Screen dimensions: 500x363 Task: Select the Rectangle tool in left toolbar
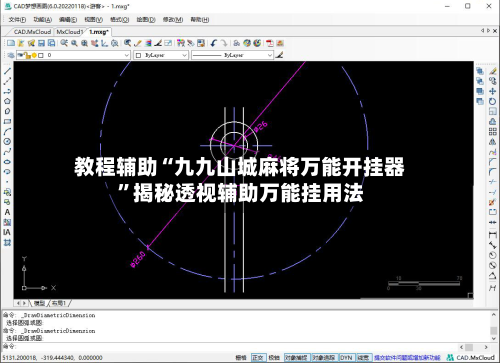click(7, 121)
